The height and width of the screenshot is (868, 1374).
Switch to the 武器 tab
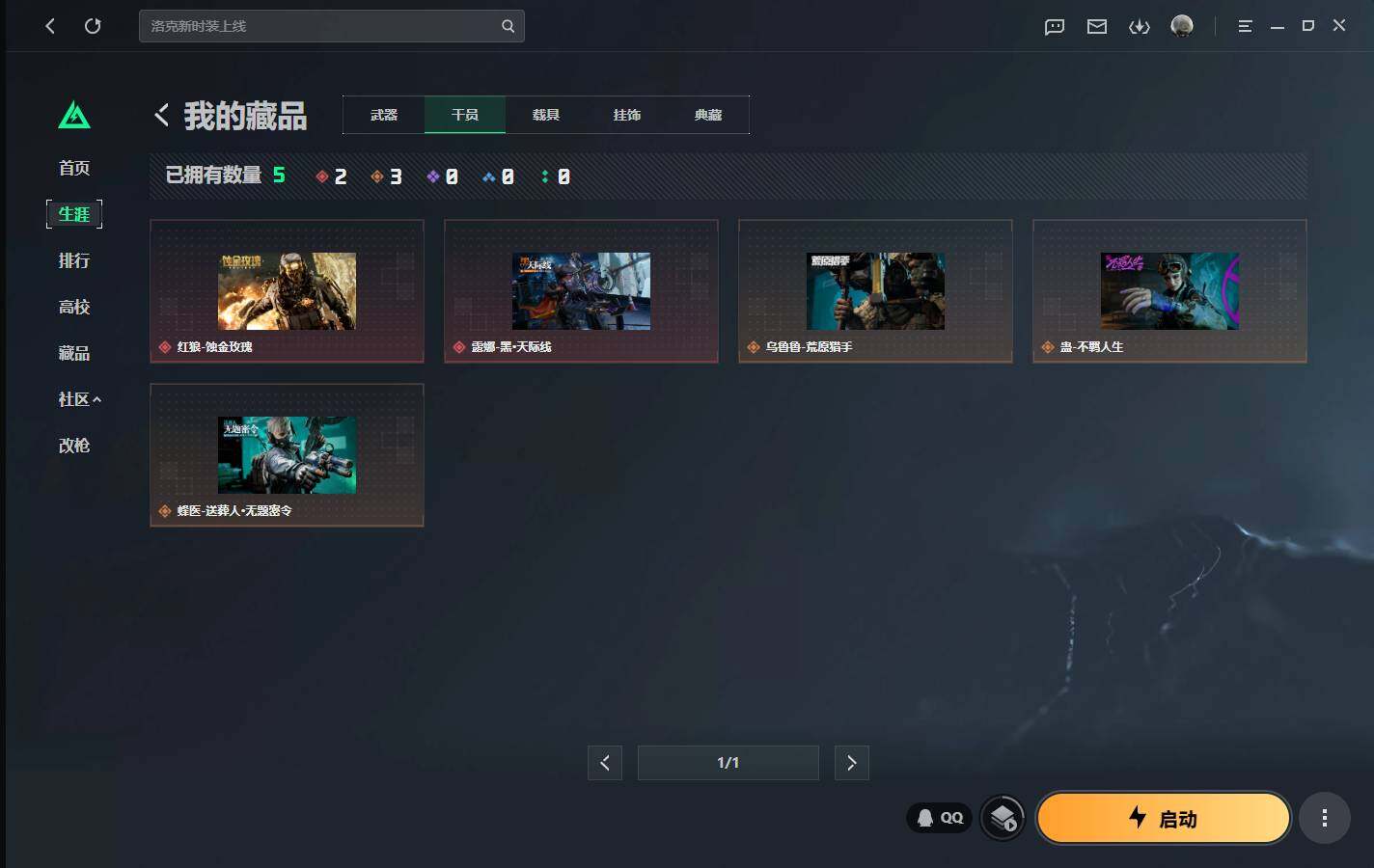[384, 115]
